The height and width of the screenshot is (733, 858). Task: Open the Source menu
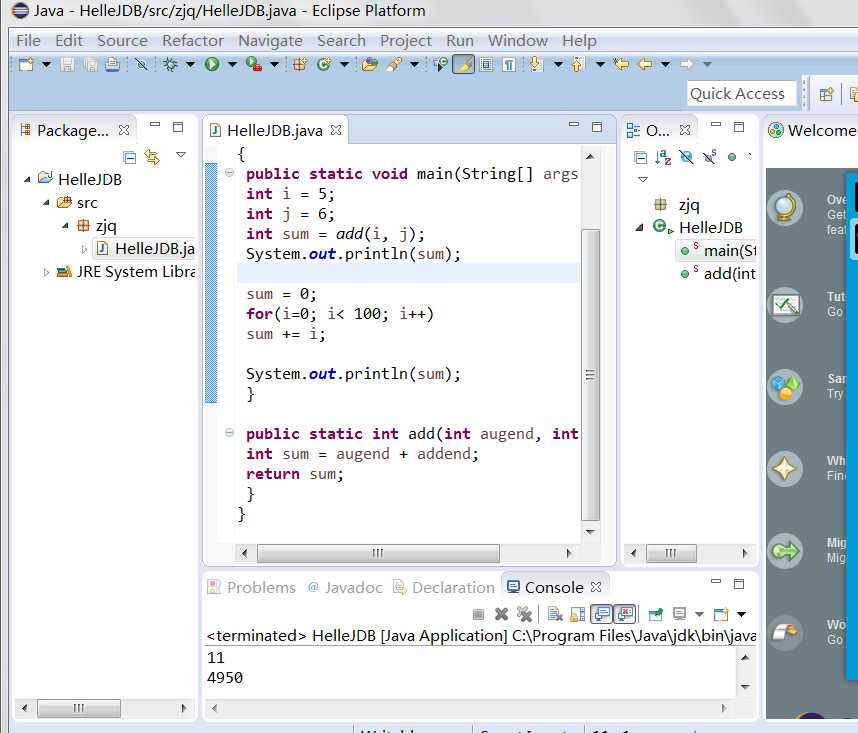pos(122,40)
